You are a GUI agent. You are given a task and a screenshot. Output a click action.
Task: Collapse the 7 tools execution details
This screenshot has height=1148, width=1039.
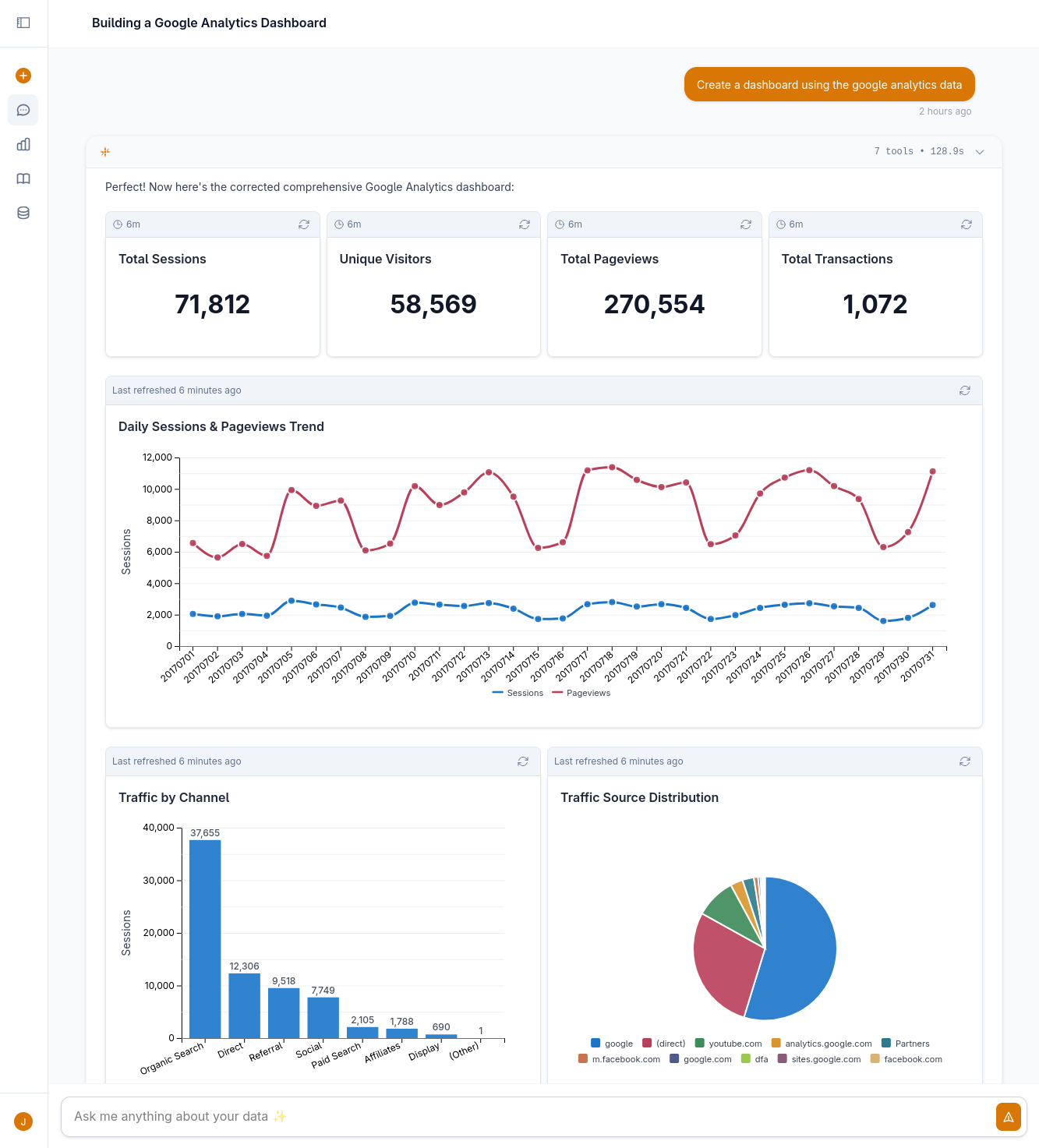[x=979, y=152]
